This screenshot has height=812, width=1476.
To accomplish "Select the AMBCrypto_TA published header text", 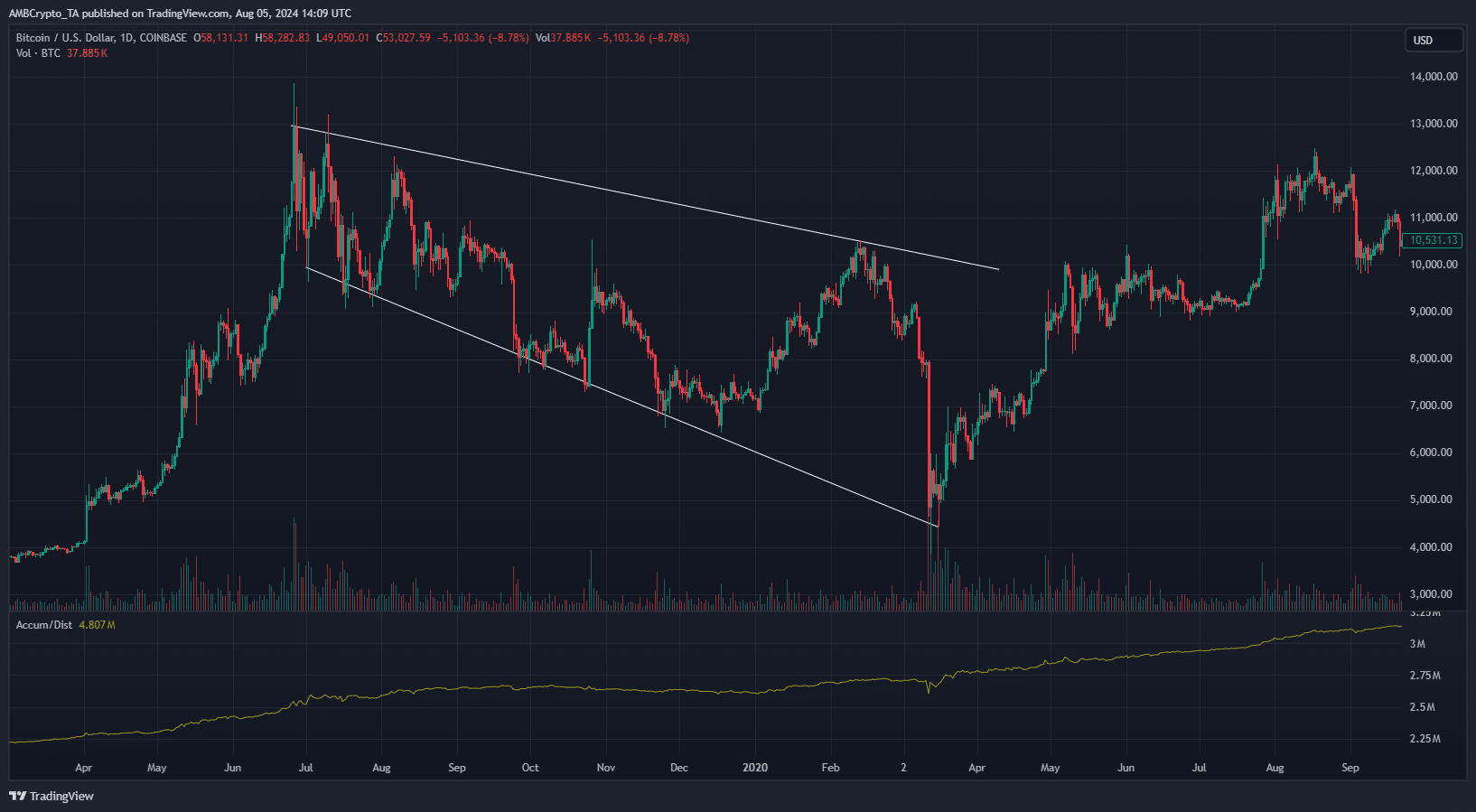I will point(180,14).
